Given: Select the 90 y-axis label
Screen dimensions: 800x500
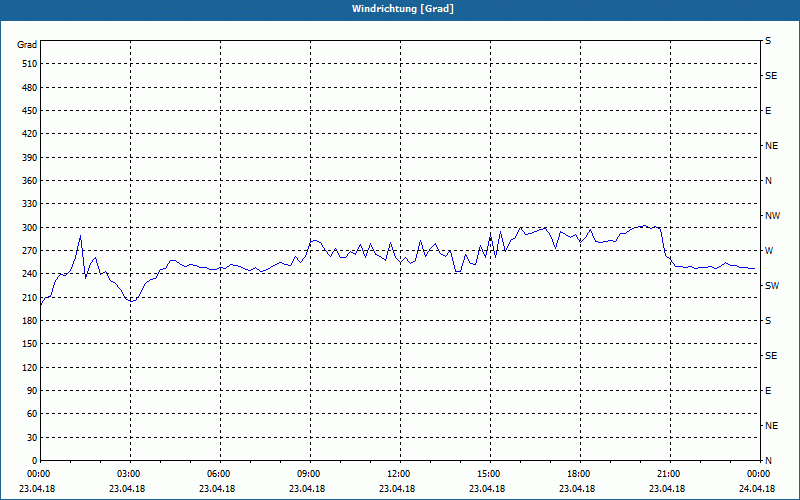Looking at the screenshot, I should [32, 391].
